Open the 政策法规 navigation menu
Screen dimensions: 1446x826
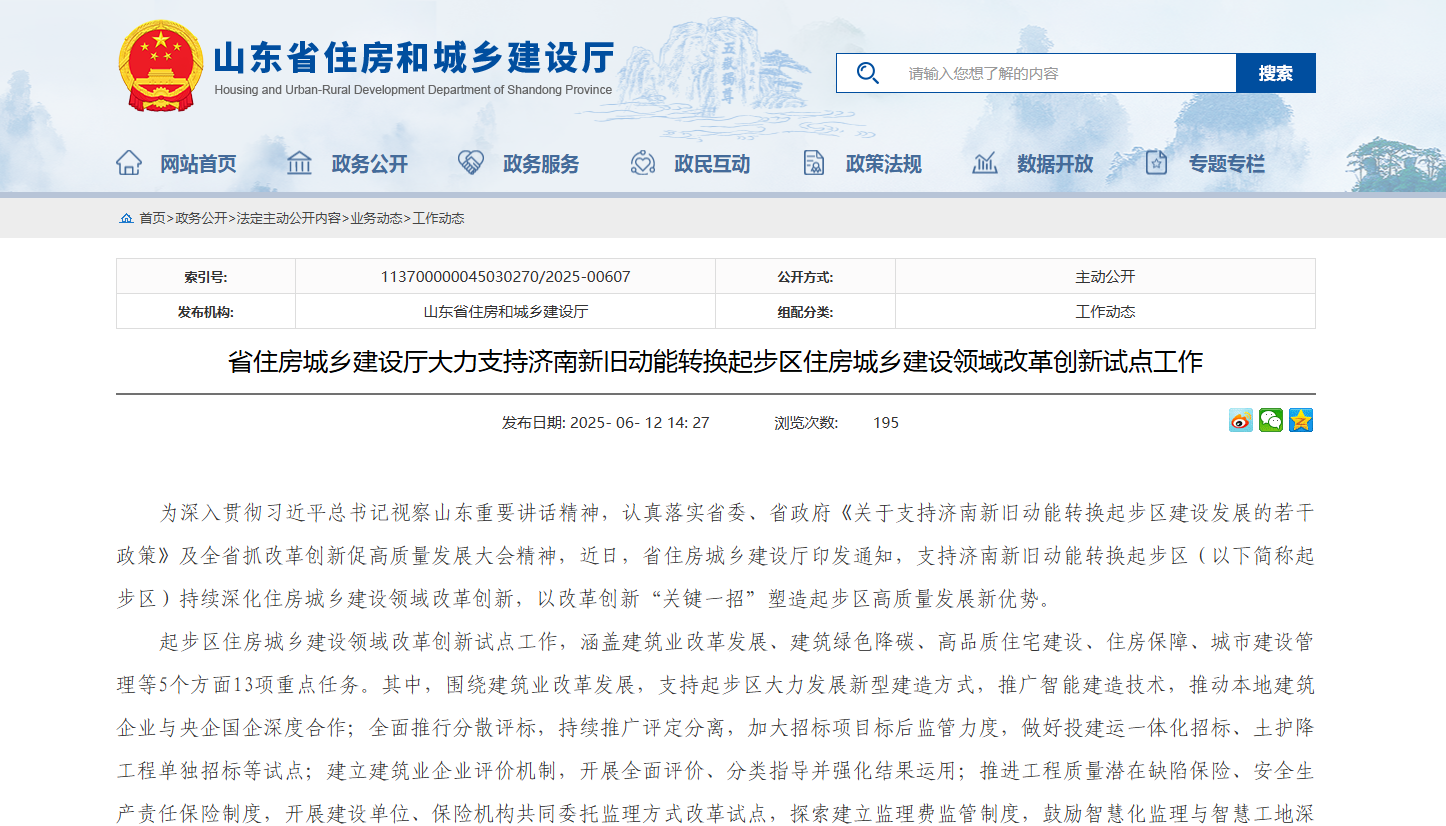pos(883,164)
